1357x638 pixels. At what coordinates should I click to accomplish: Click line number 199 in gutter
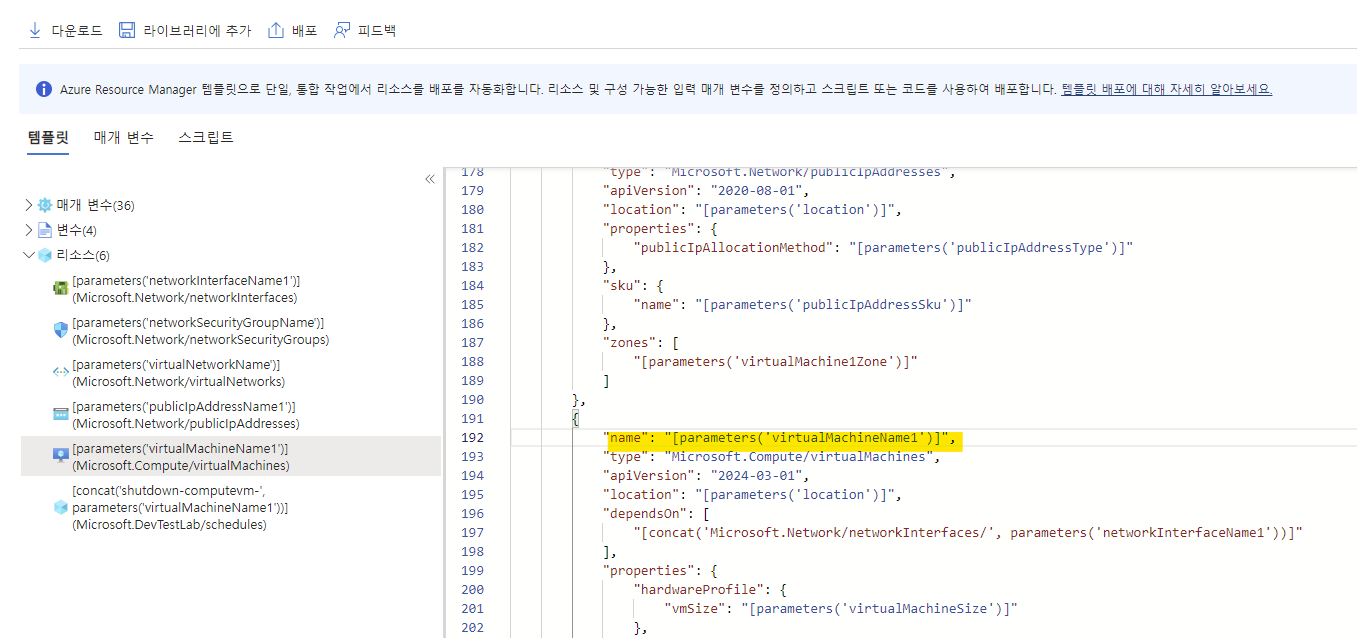coord(473,570)
